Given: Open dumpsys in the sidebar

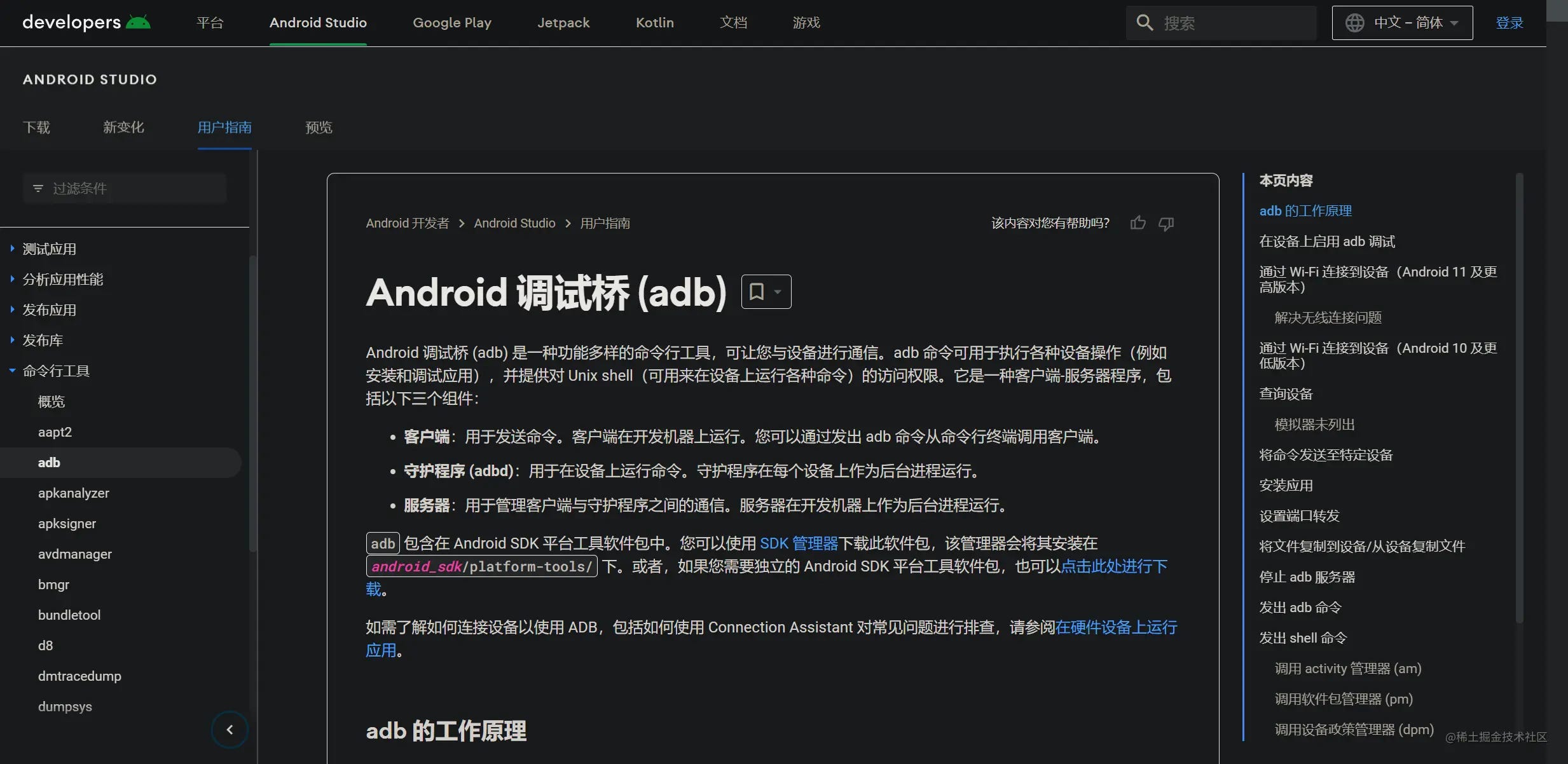Looking at the screenshot, I should point(65,706).
